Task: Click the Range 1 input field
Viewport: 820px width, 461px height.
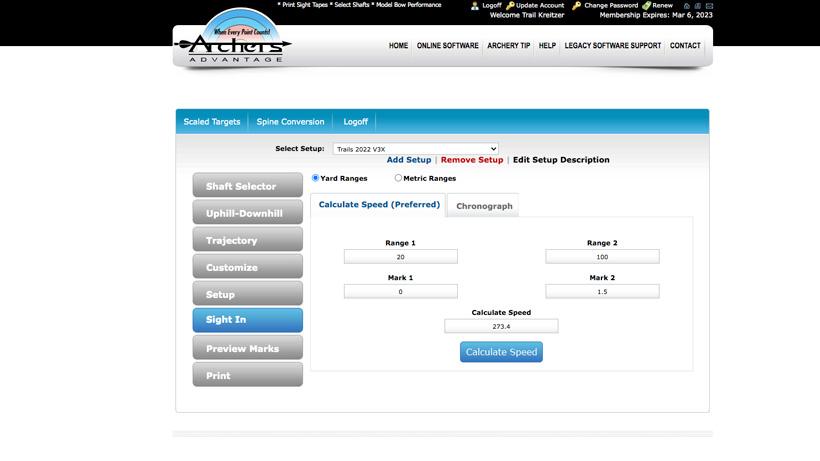Action: tap(400, 257)
